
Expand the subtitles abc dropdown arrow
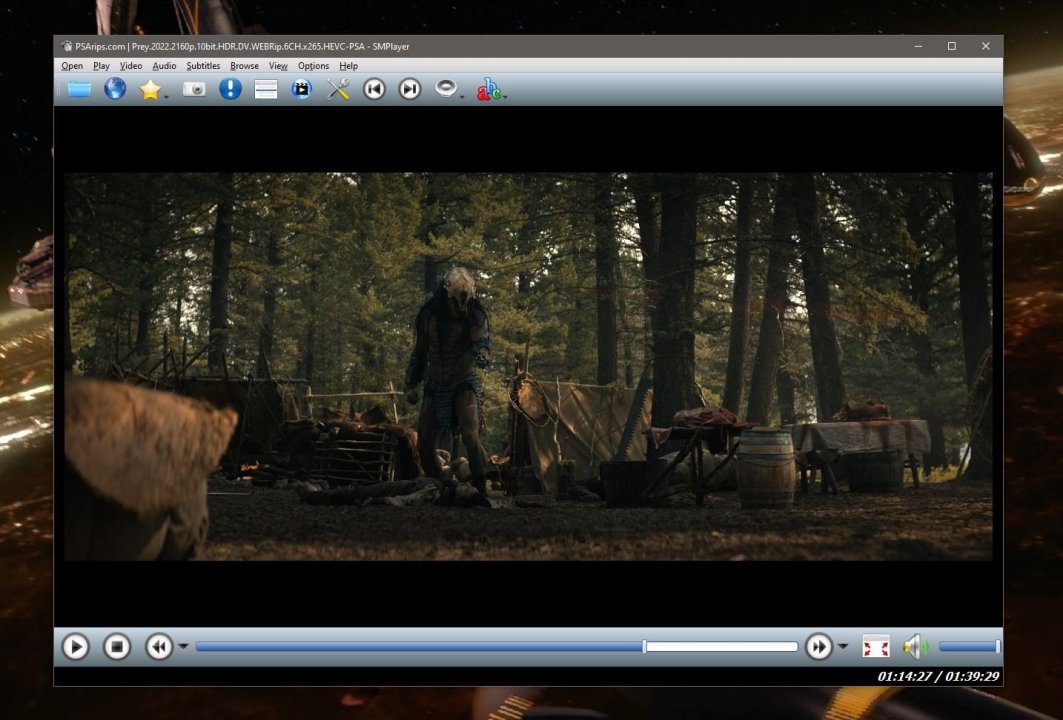point(505,95)
